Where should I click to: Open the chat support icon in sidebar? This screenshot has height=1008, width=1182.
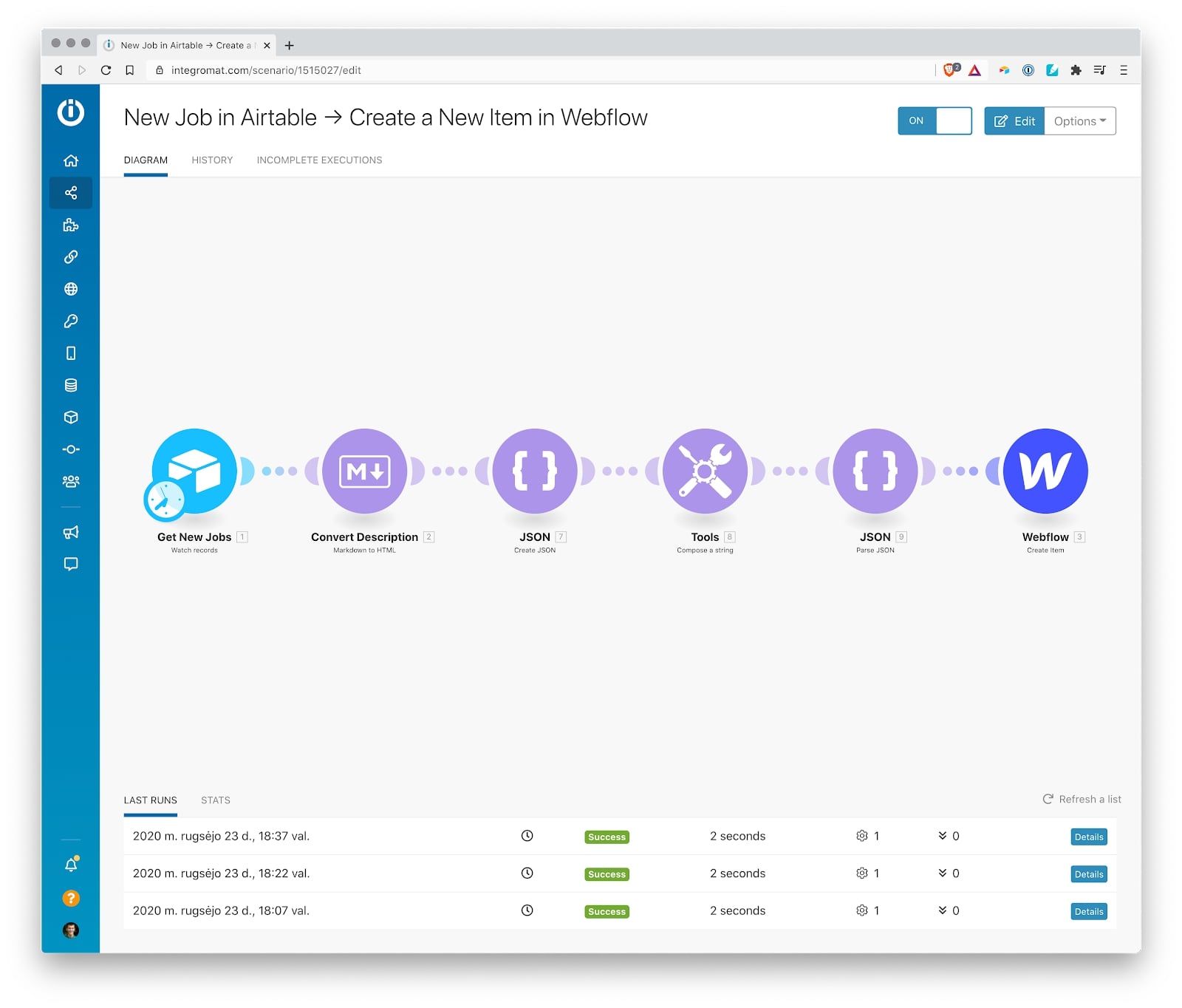pyautogui.click(x=71, y=564)
